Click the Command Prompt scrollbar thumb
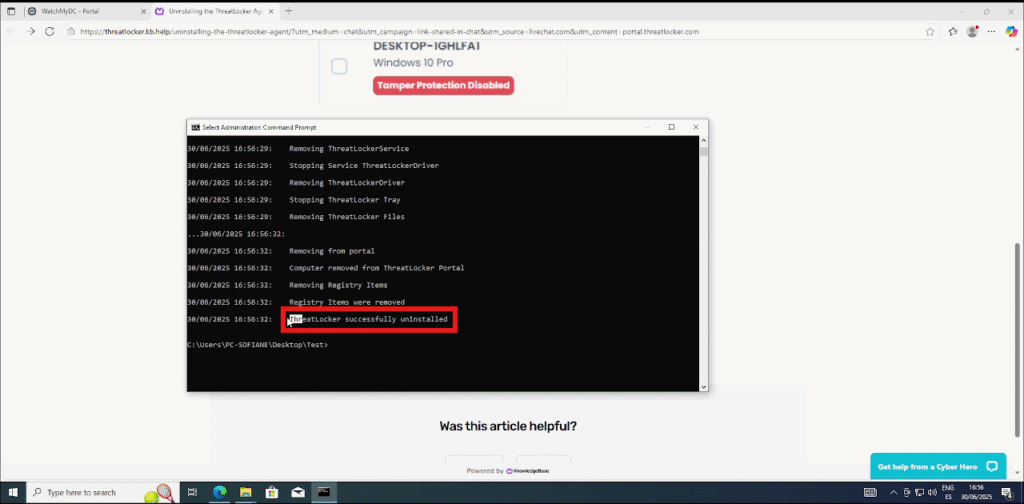The width and height of the screenshot is (1024, 504). (x=703, y=152)
